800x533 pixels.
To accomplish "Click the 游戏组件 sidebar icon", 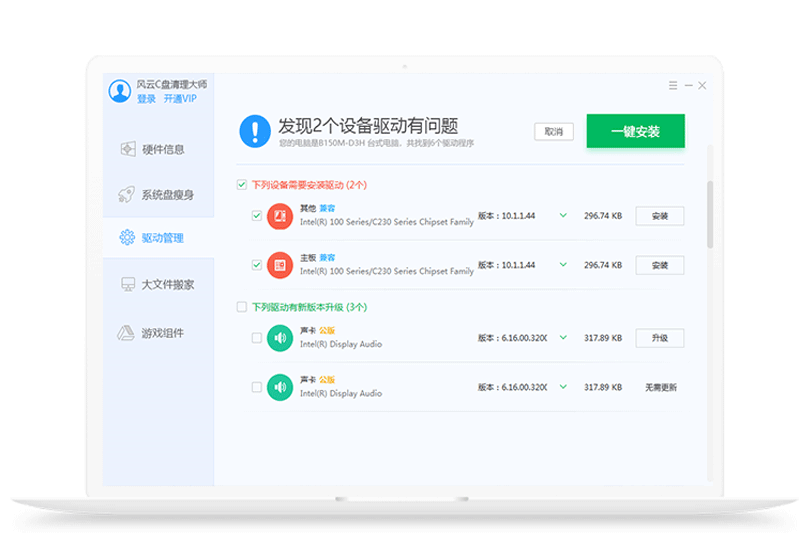I will 127,333.
